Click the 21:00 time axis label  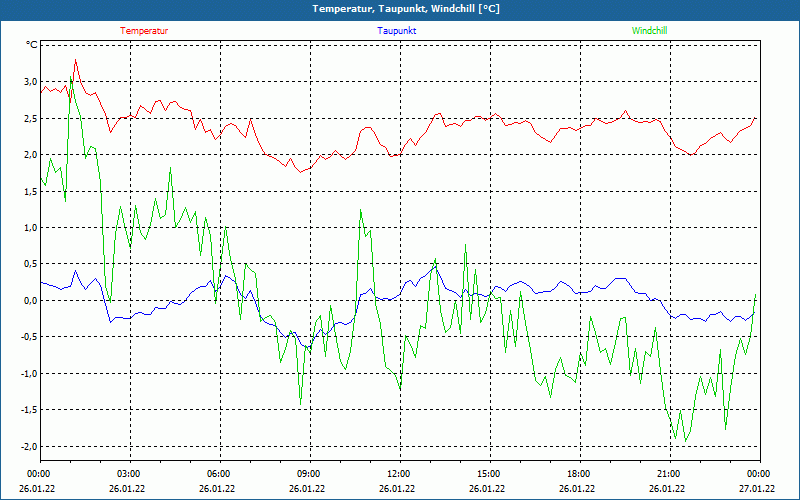[670, 474]
